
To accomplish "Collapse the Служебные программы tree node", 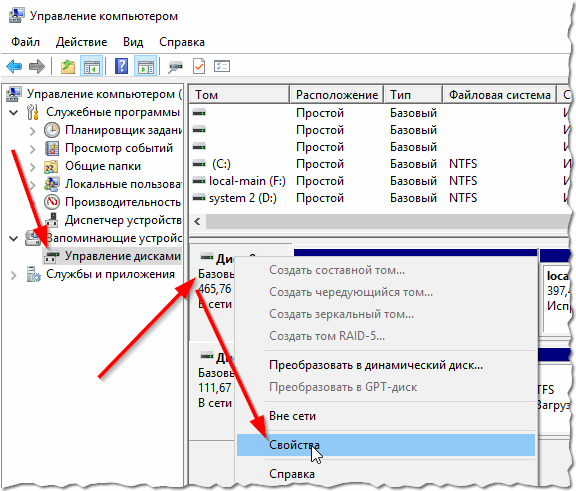I will (x=14, y=112).
